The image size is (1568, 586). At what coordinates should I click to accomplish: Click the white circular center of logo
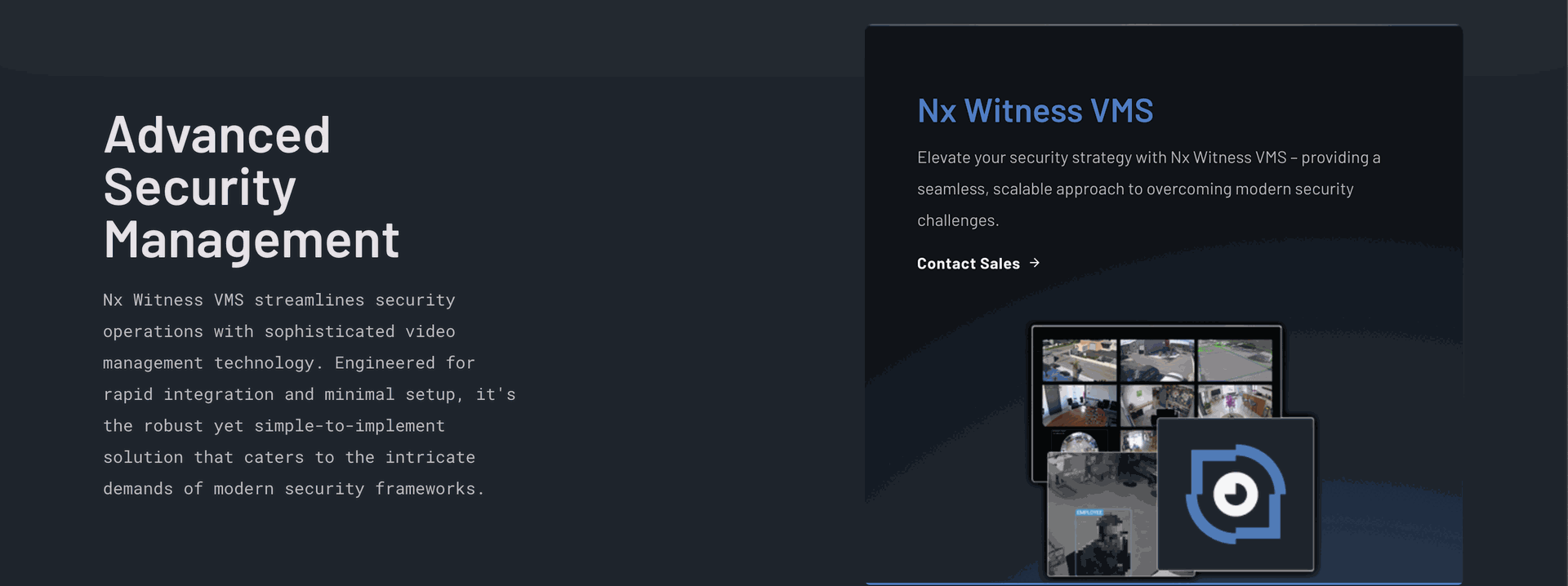pyautogui.click(x=1235, y=494)
